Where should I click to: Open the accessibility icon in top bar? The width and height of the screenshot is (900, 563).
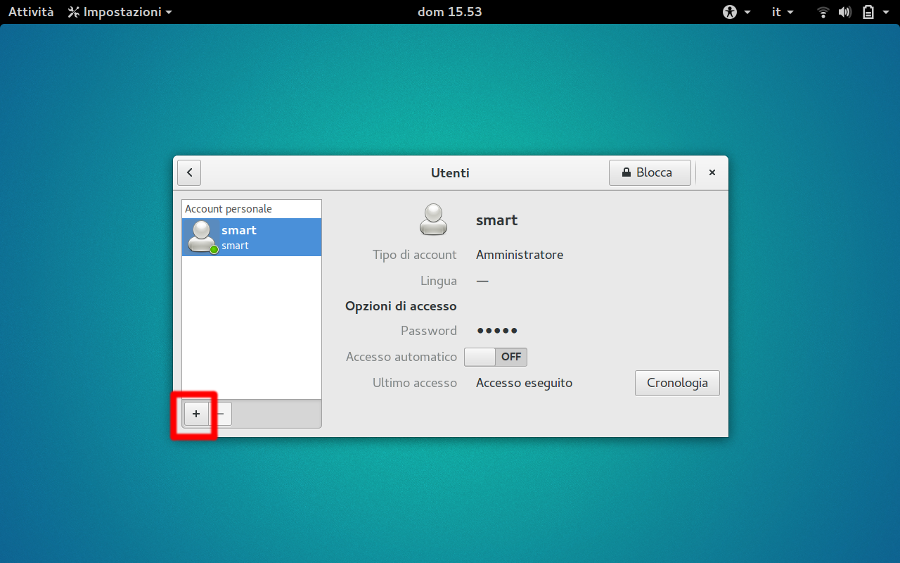729,12
